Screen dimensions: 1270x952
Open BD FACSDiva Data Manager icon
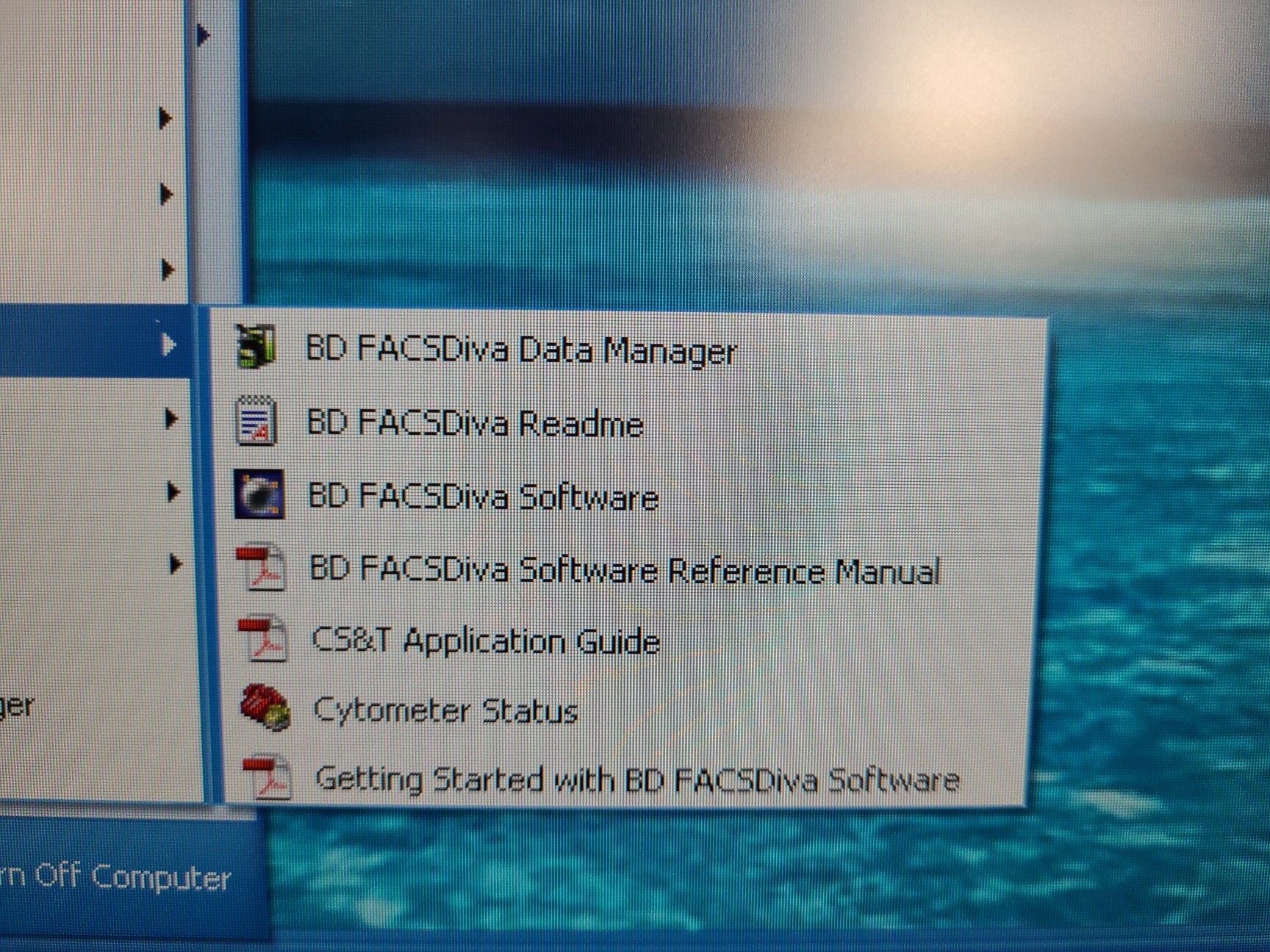pyautogui.click(x=255, y=346)
